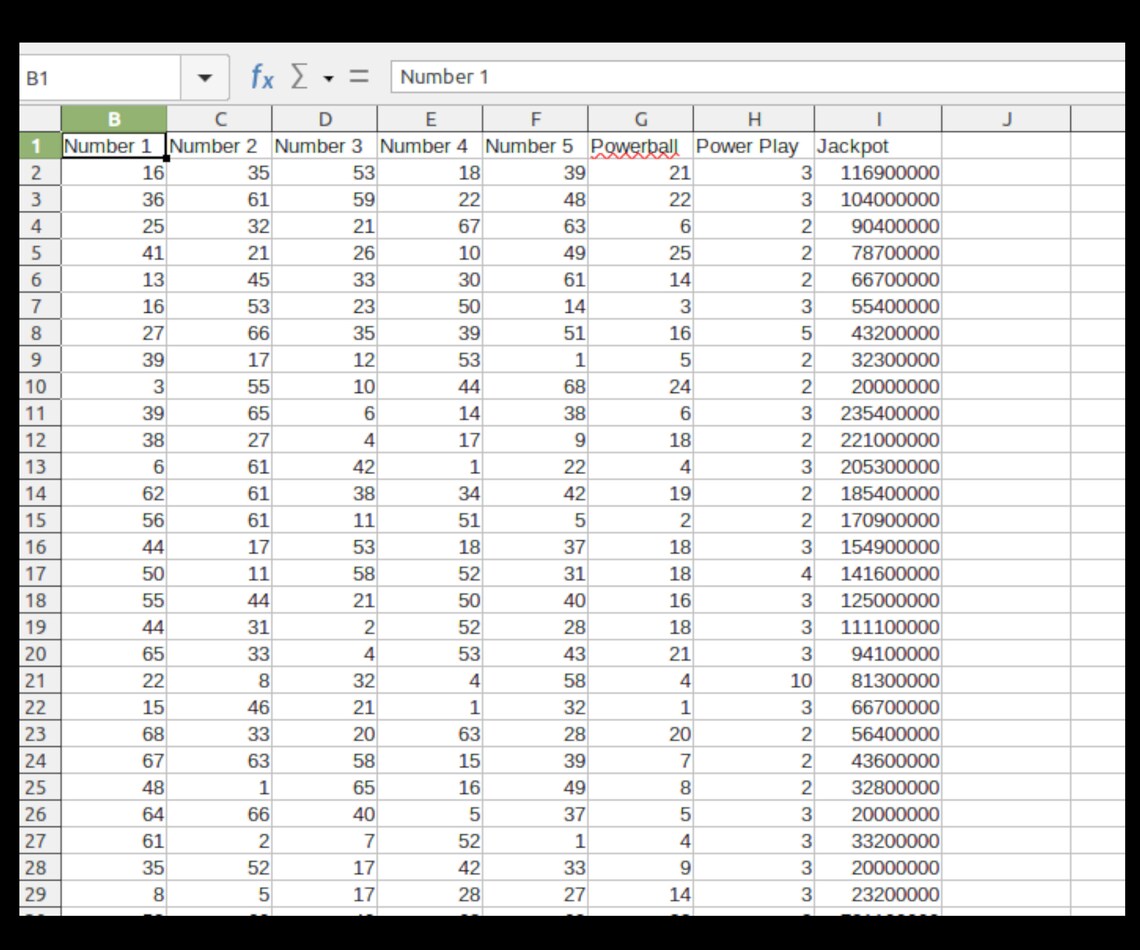Select entire column J via its header
Viewport: 1140px width, 950px height.
click(x=1006, y=118)
